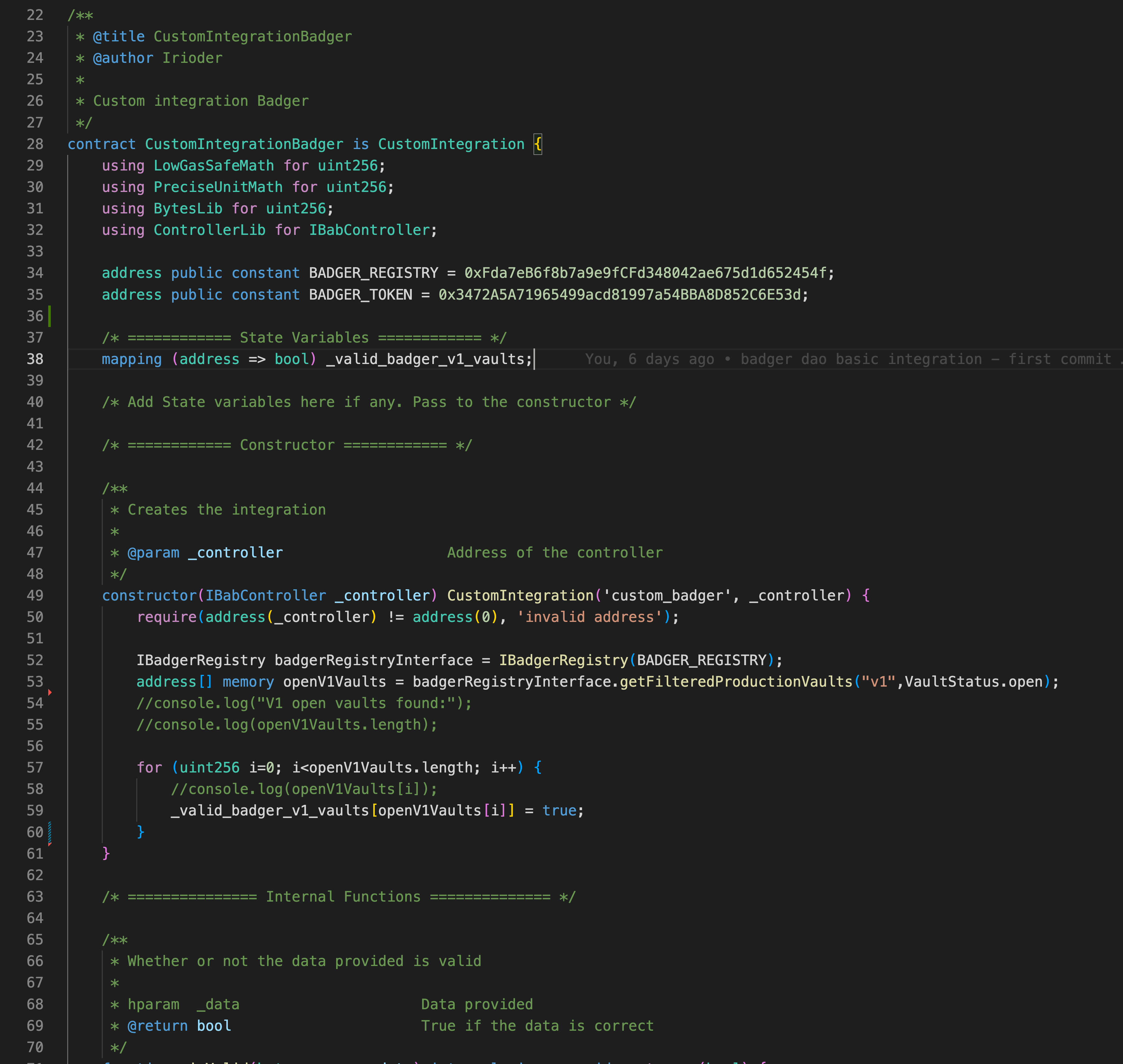1123x1064 pixels.
Task: Click IBabController on line 32
Action: 369,230
